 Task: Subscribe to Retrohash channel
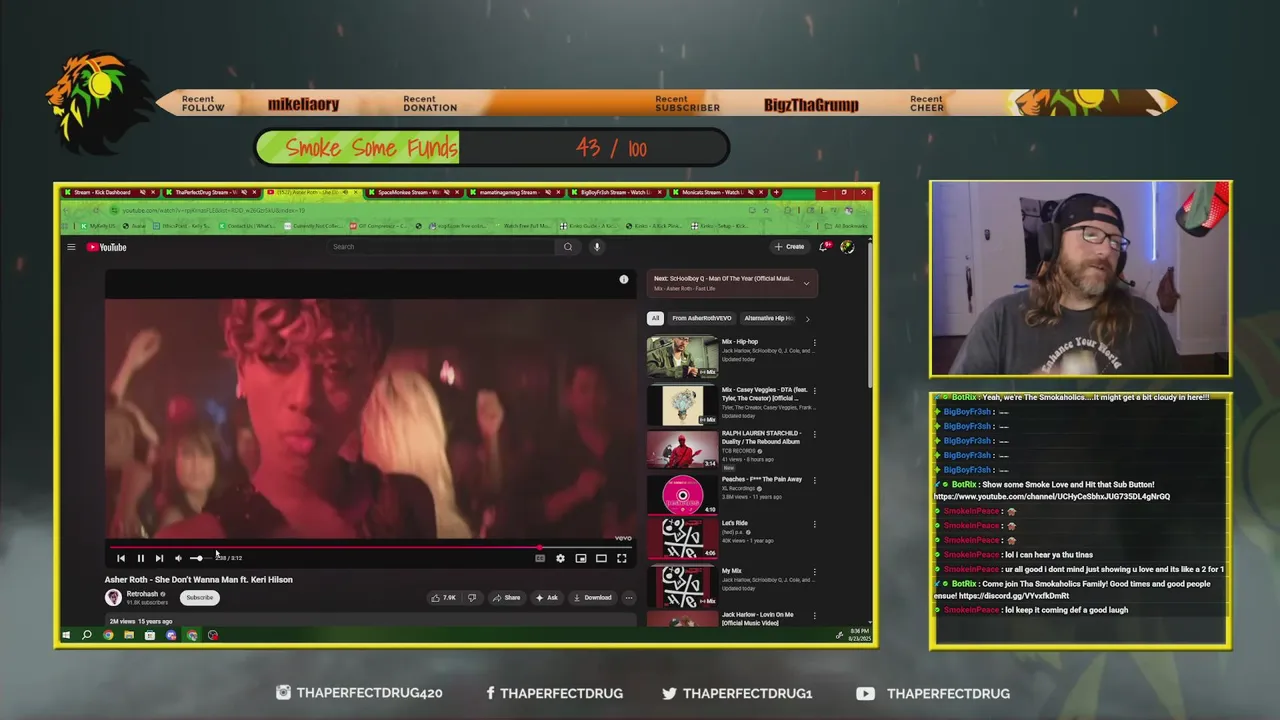[x=199, y=598]
